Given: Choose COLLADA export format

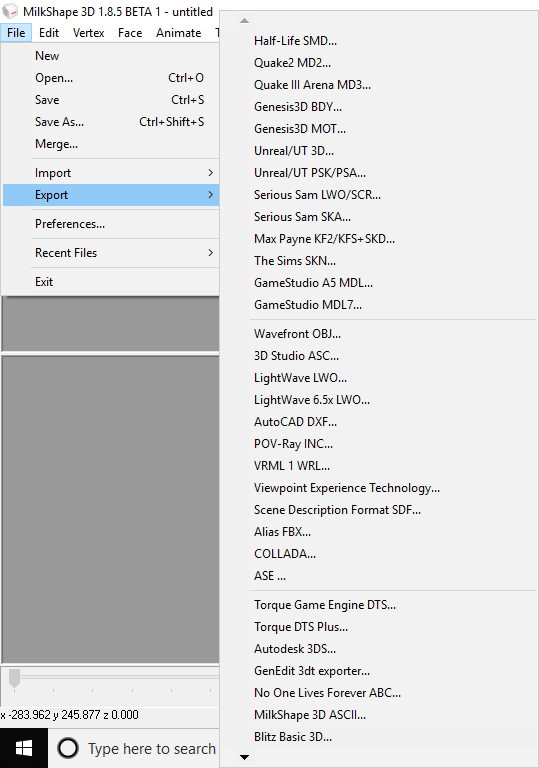Looking at the screenshot, I should [285, 554].
